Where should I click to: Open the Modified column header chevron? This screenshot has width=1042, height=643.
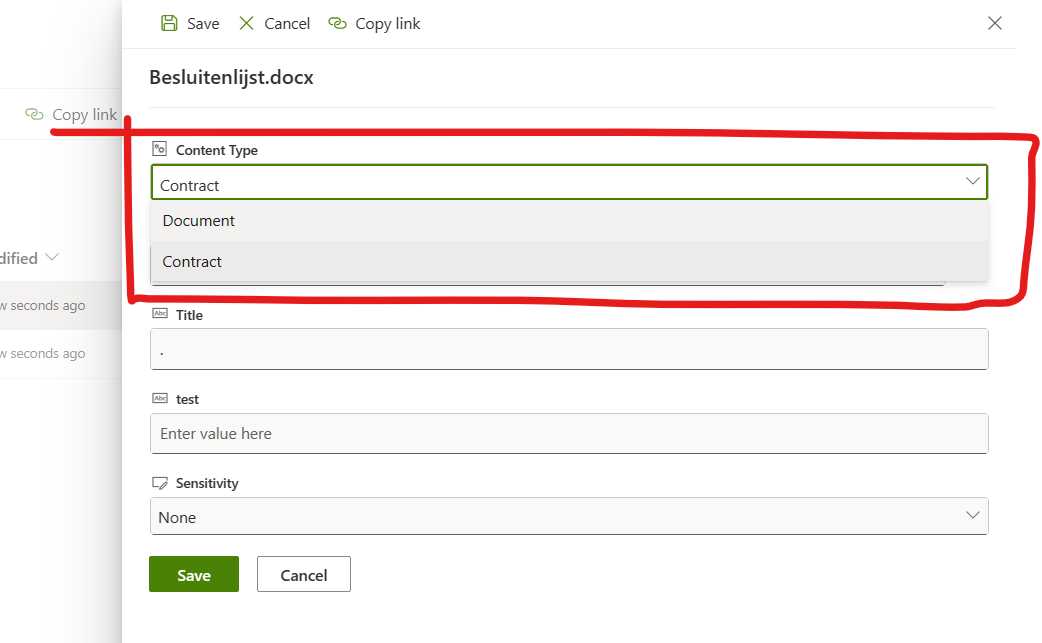coord(52,258)
